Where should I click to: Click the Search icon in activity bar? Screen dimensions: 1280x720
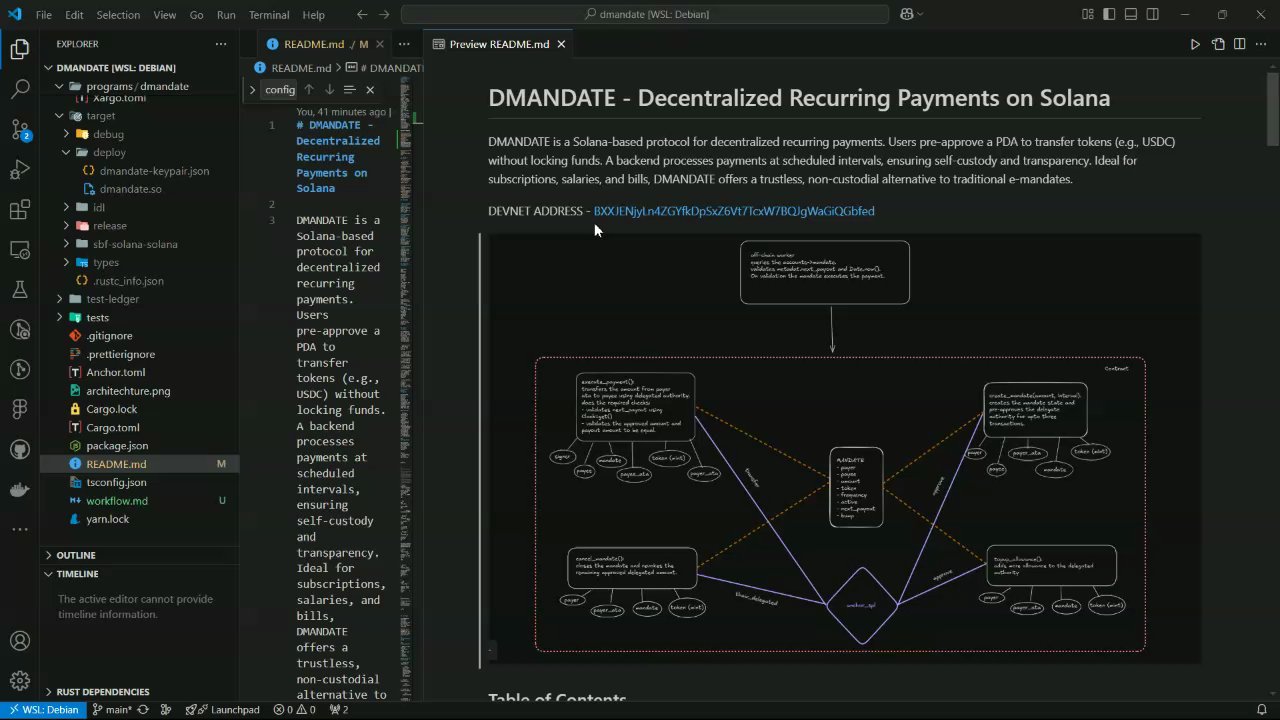coord(20,89)
